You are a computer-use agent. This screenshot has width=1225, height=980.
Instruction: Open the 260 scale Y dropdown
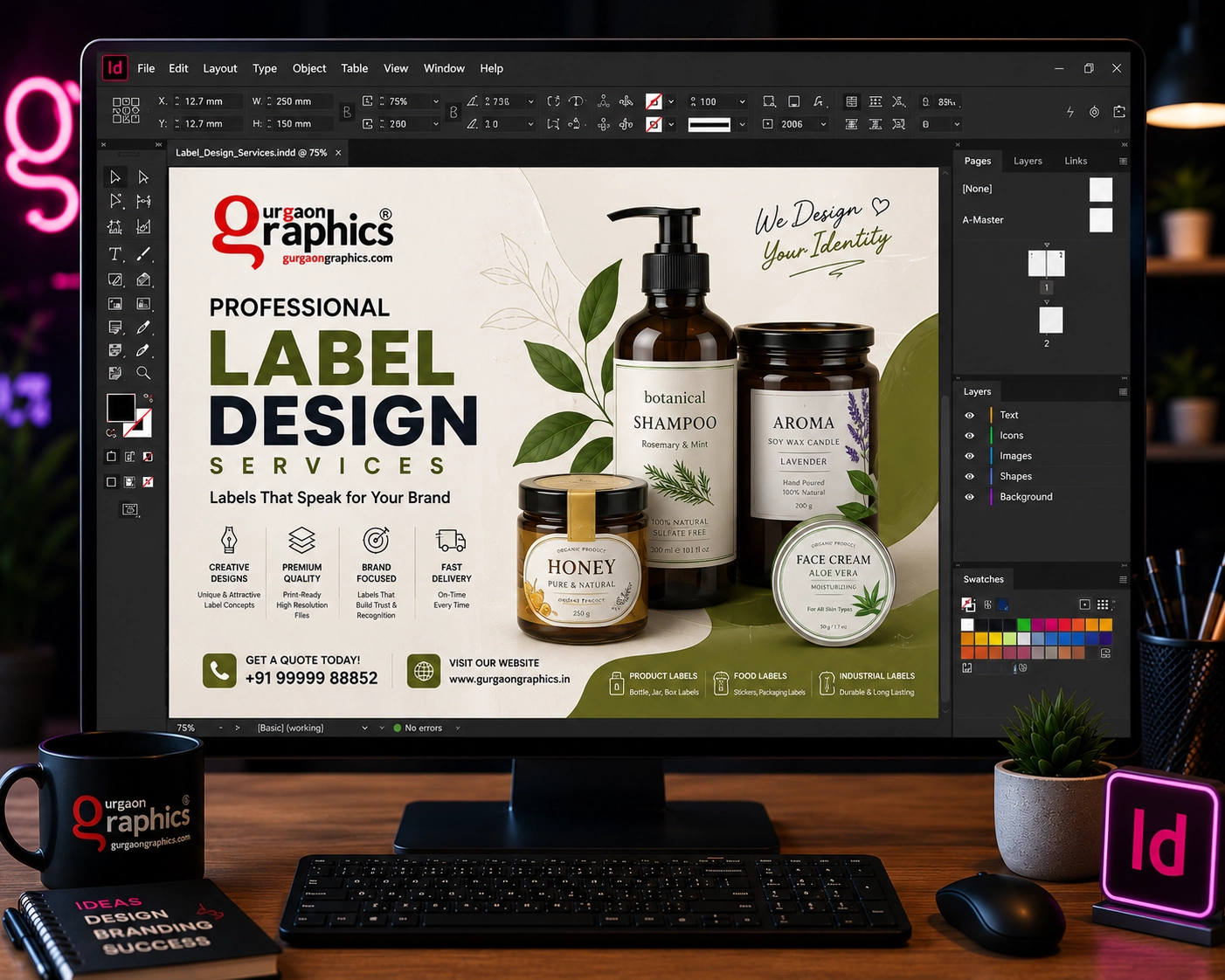(436, 124)
